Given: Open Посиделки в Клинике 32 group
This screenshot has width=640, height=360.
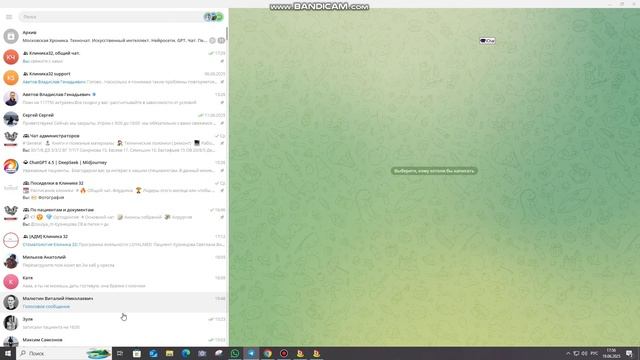Looking at the screenshot, I should [x=114, y=190].
